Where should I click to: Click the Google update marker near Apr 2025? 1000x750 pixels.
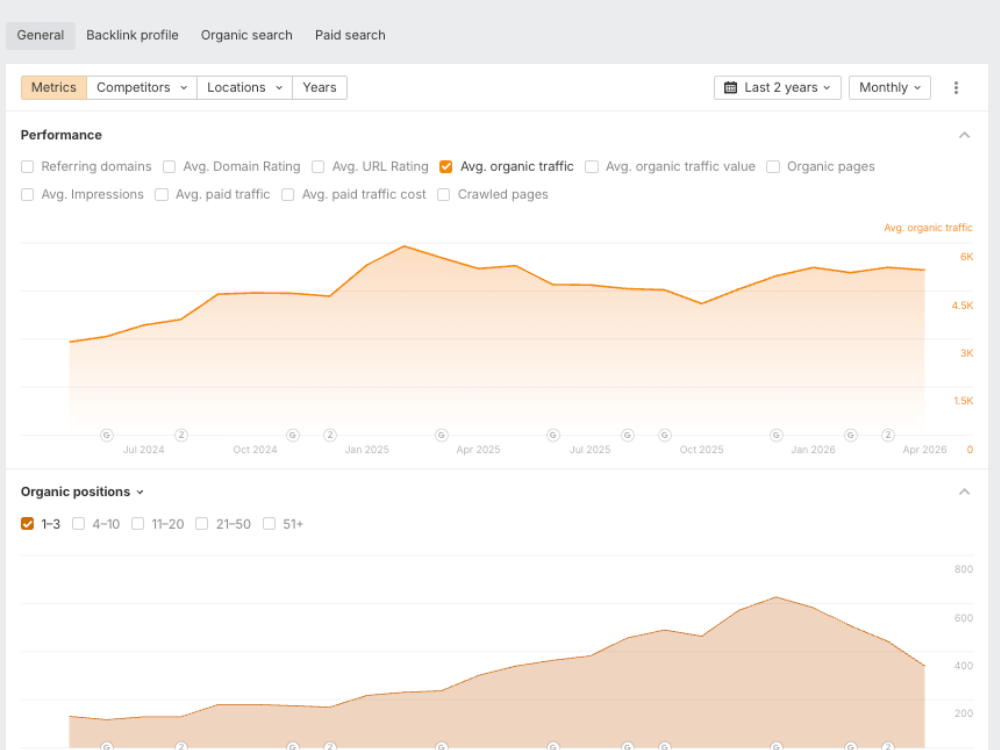click(x=440, y=435)
